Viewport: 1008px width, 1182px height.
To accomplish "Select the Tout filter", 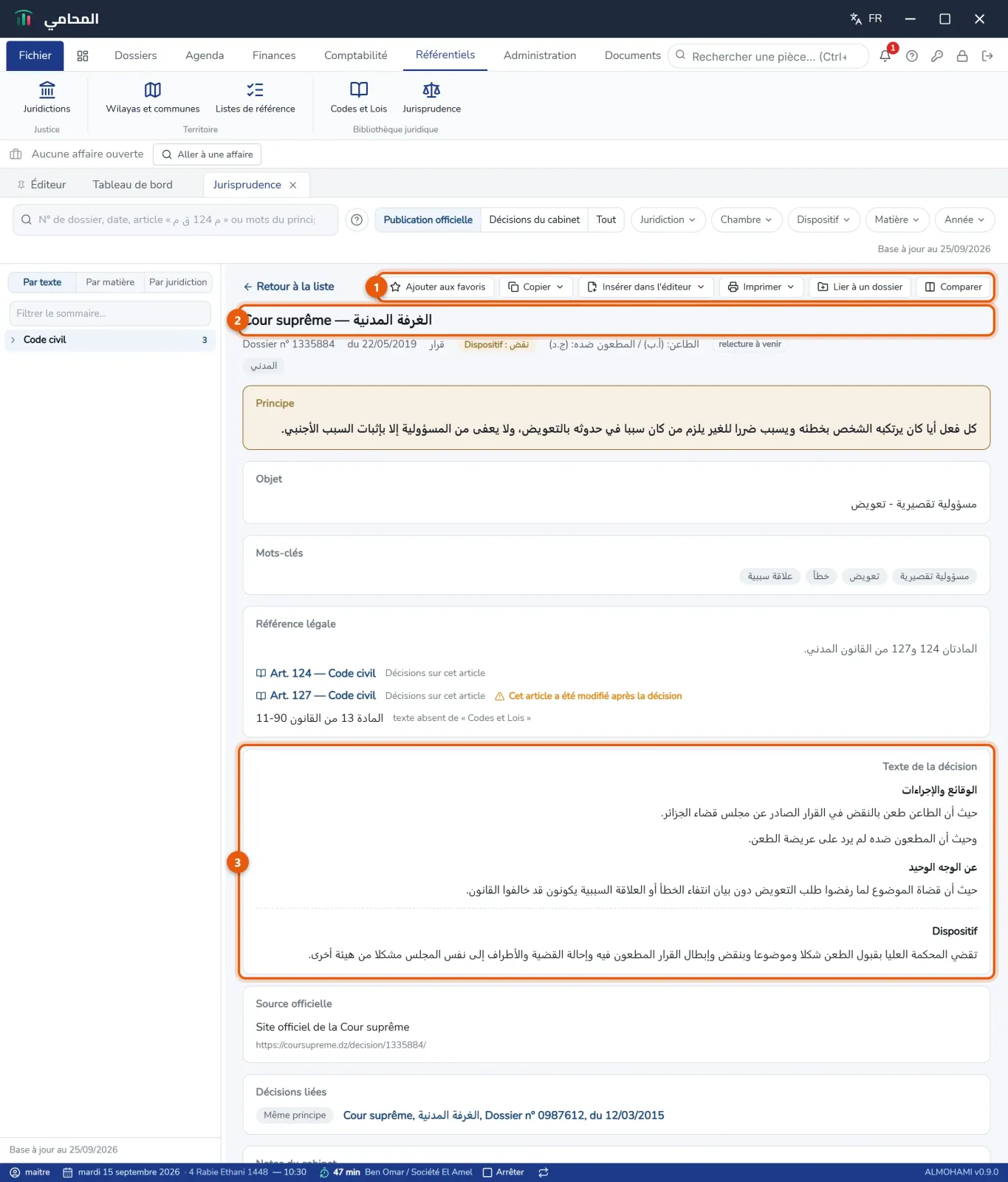I will click(x=606, y=219).
